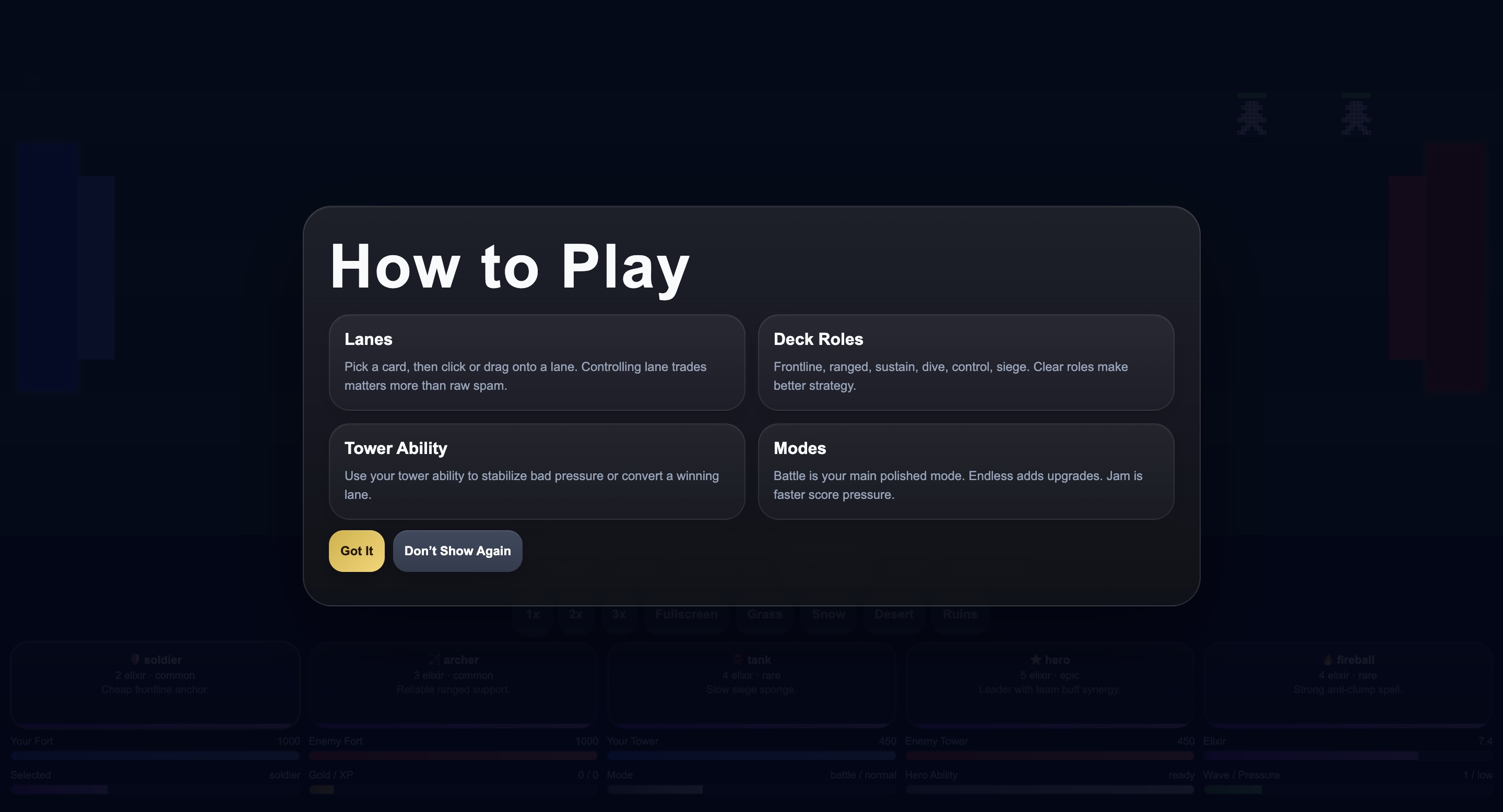Screen dimensions: 1503x812
Task: Click the tank card icon
Action: [x=738, y=659]
